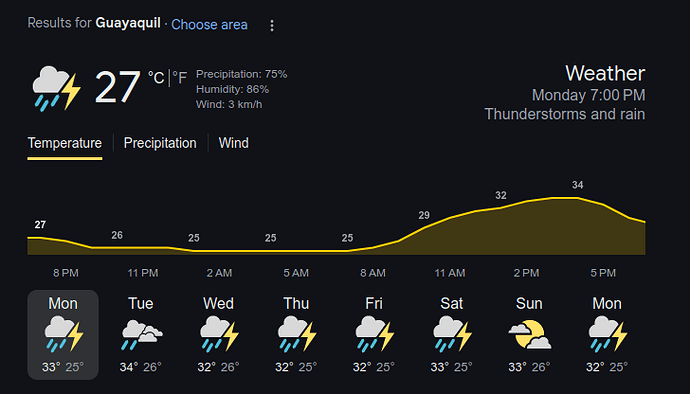690x394 pixels.
Task: Click the 8 AM hour label
Action: 373,273
